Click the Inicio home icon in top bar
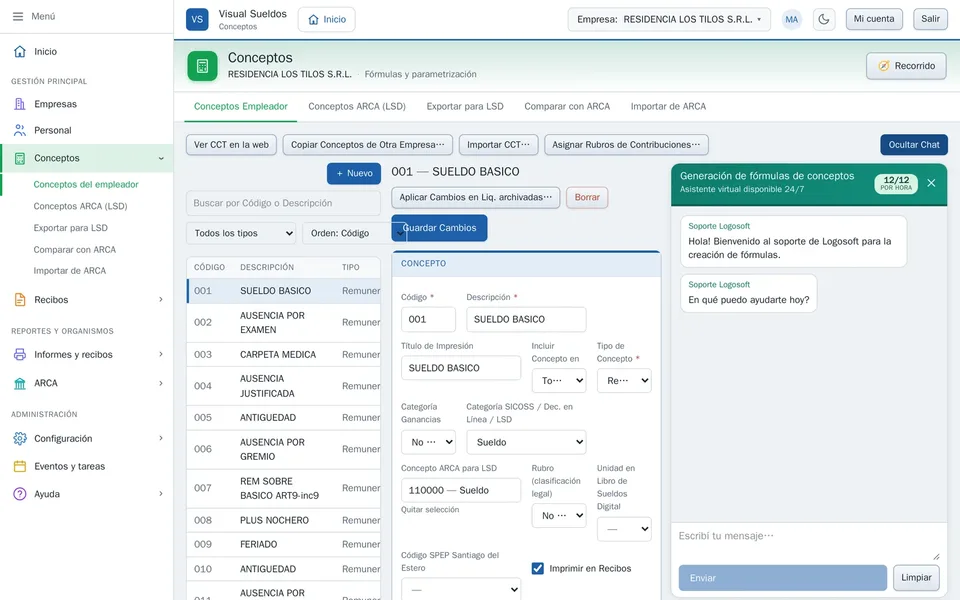Viewport: 960px width, 600px height. pyautogui.click(x=313, y=20)
